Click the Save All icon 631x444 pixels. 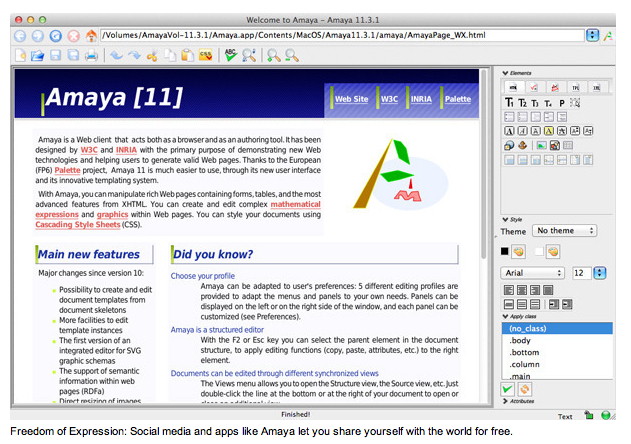point(73,55)
